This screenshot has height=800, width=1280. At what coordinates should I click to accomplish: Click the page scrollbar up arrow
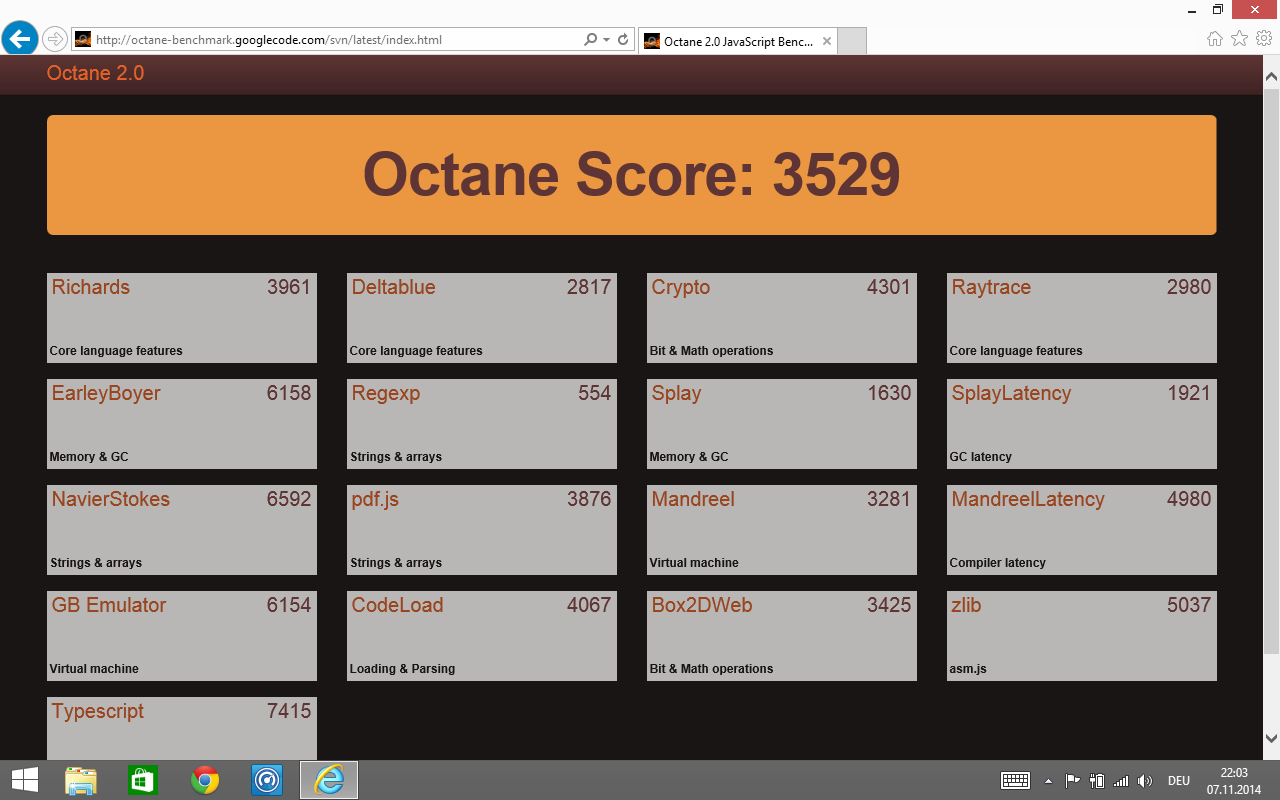pyautogui.click(x=1271, y=77)
